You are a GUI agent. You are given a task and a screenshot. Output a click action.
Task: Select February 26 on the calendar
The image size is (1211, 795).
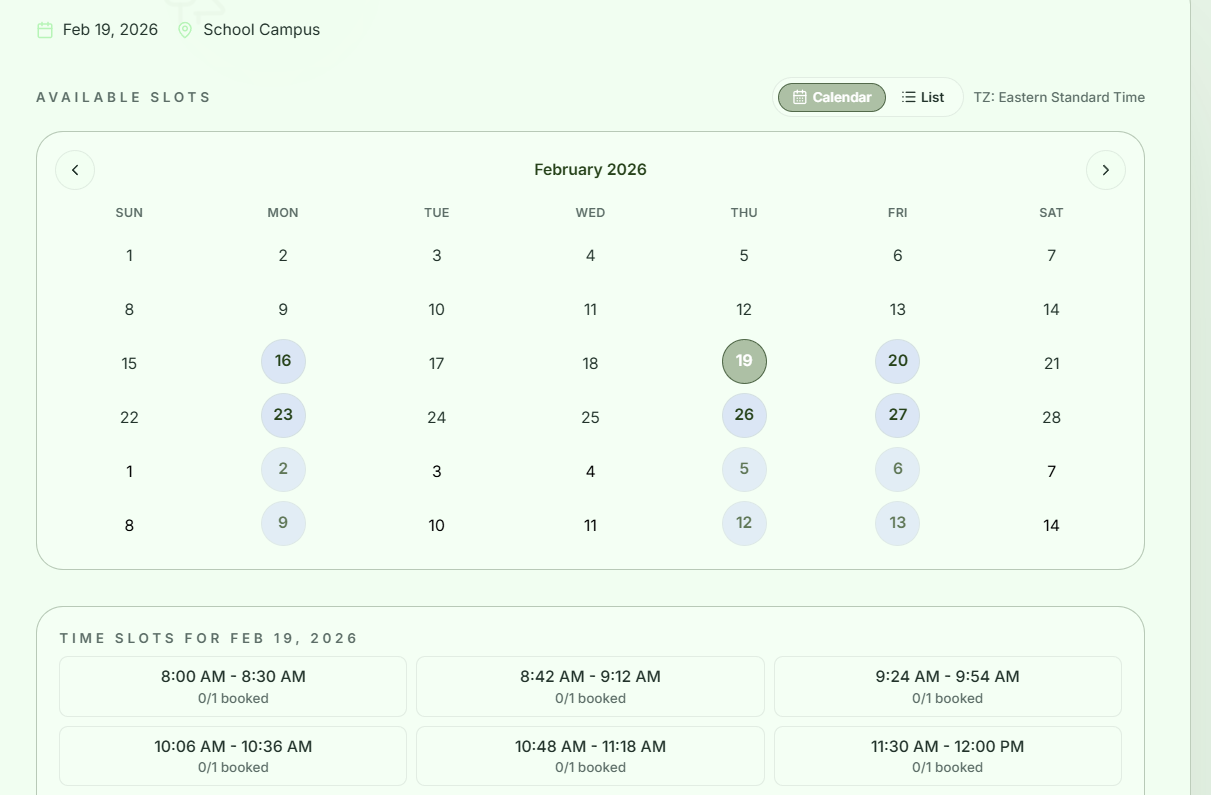click(x=744, y=415)
